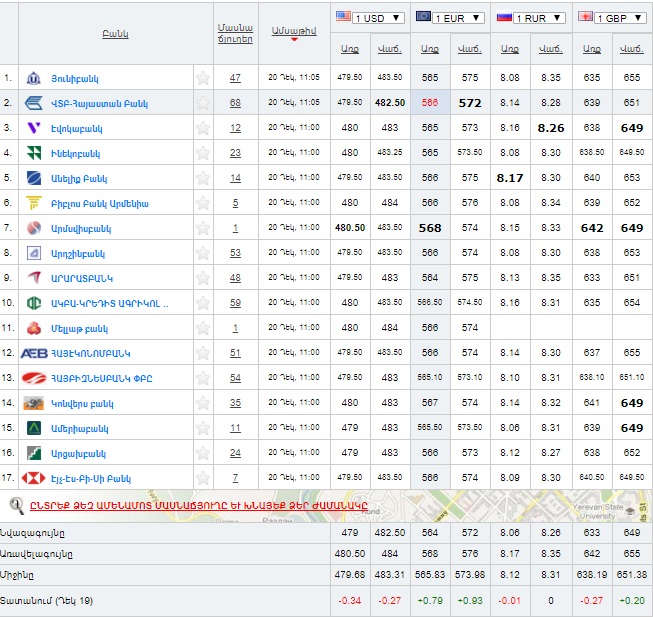Sort by the Բանկ column header
The image size is (653, 617).
pos(115,34)
